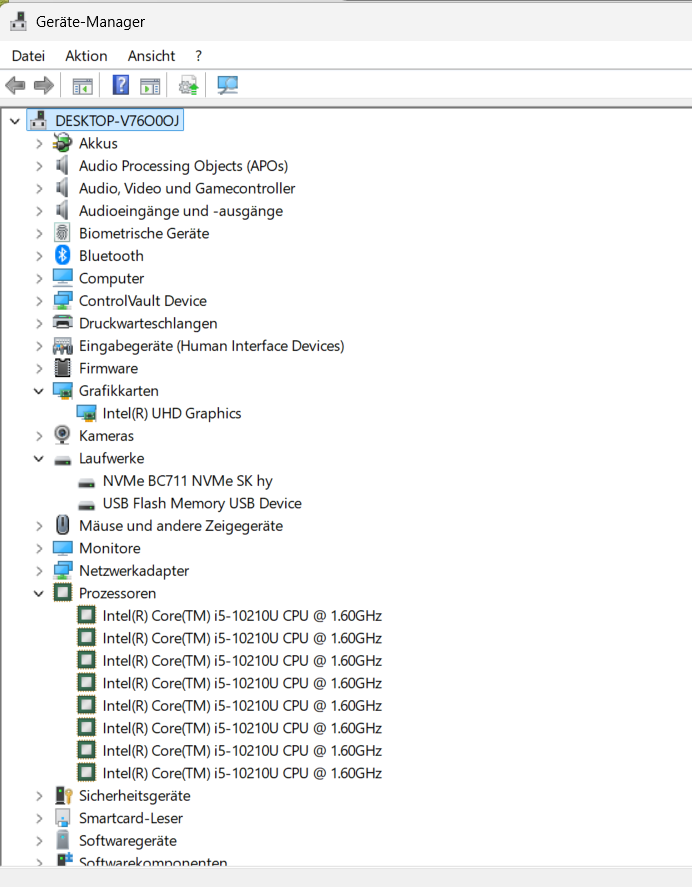Collapse the DESKTOP-V76O0OJ root node

point(15,121)
